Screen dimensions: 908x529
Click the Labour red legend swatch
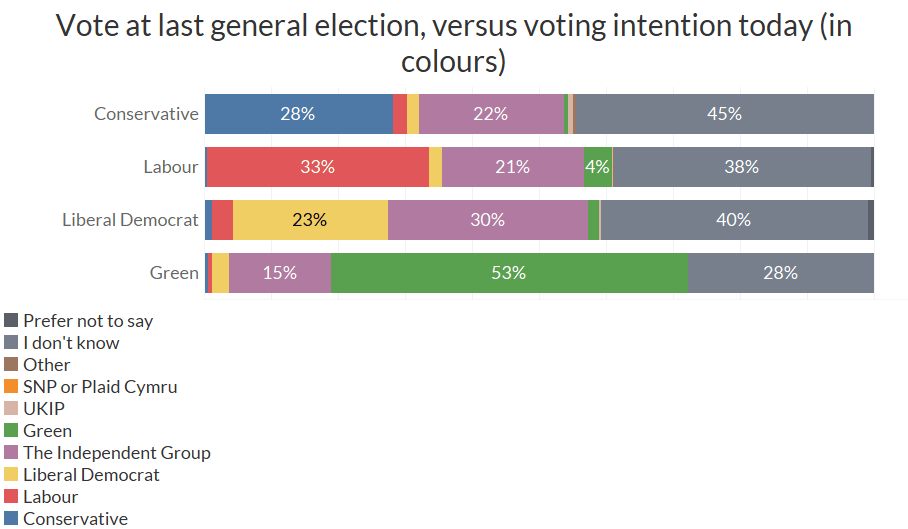click(12, 496)
